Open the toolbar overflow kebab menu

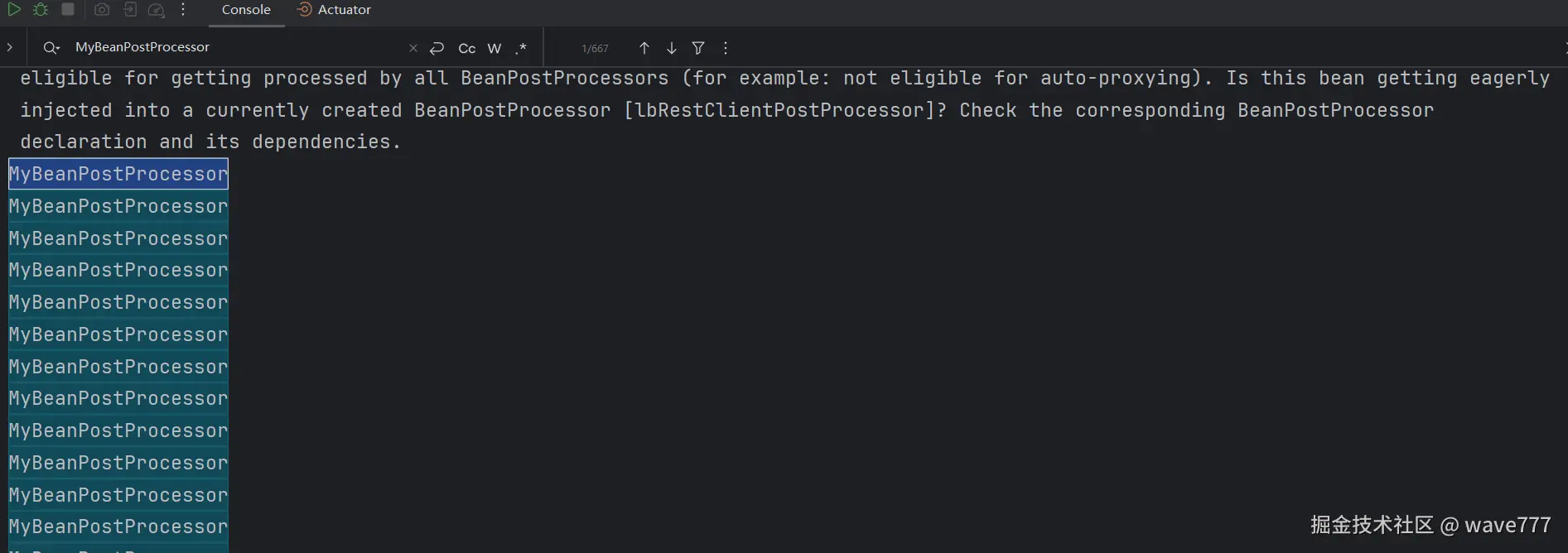[183, 10]
